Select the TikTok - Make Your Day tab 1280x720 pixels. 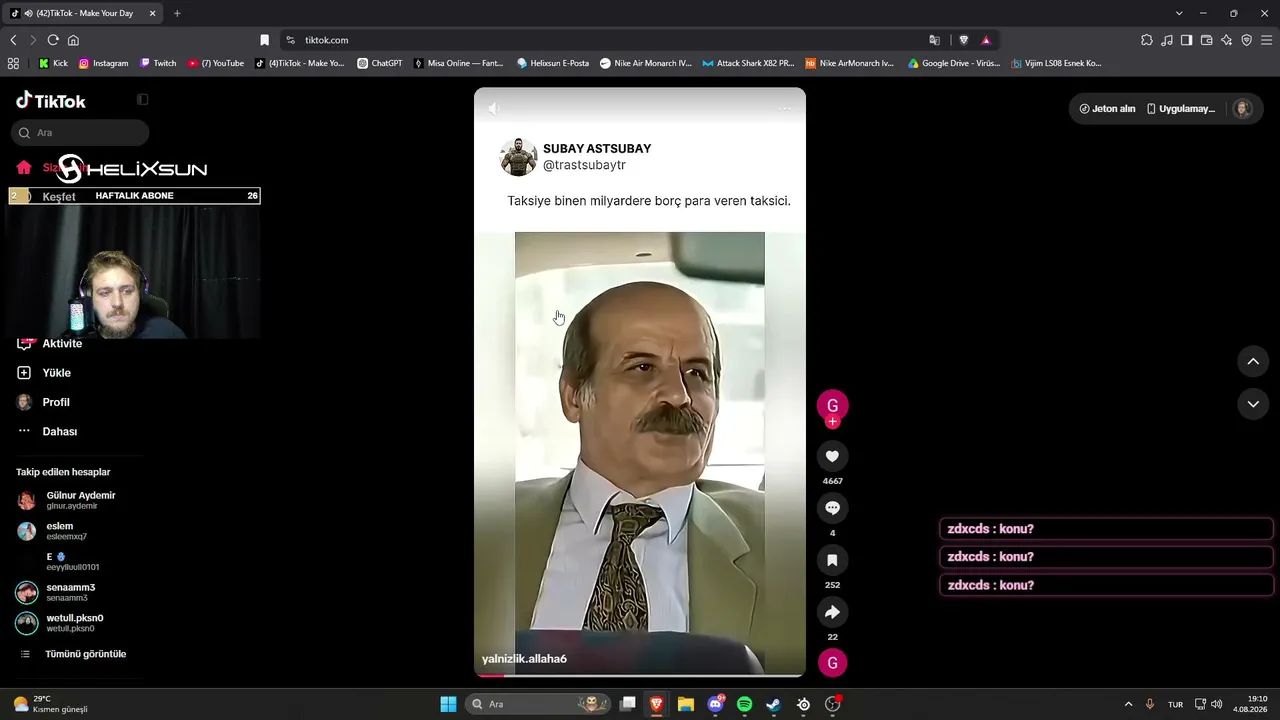(x=84, y=13)
